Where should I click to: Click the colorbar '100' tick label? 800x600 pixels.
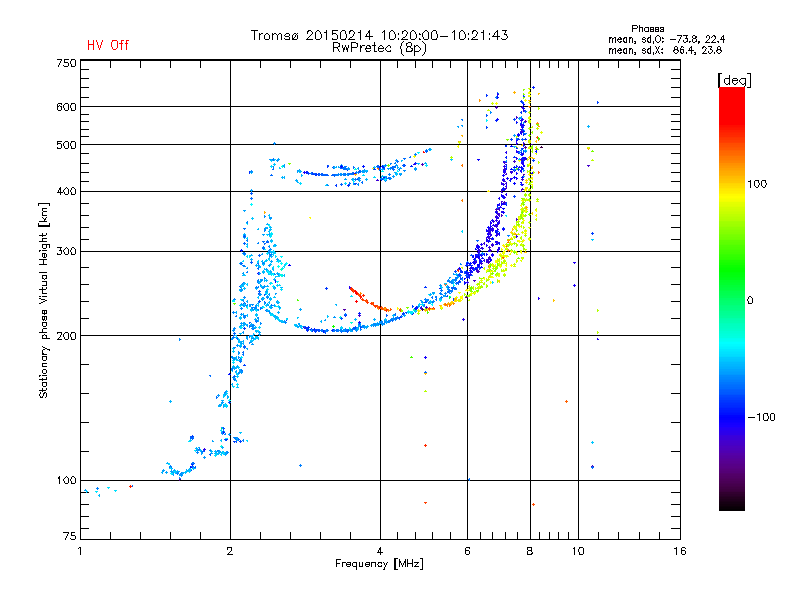point(757,184)
